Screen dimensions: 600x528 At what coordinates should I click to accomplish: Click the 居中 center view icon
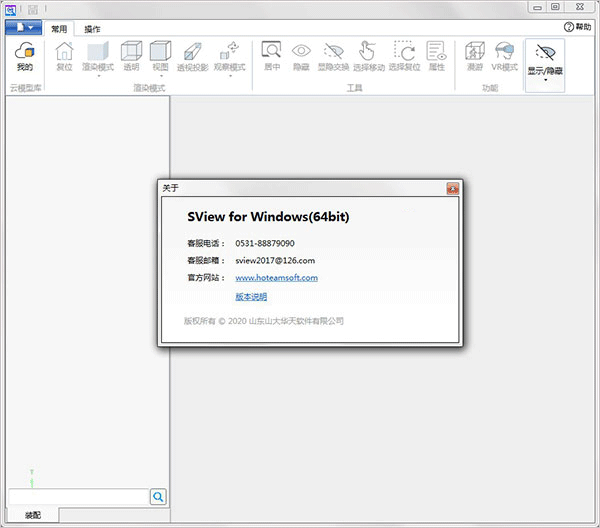pyautogui.click(x=271, y=56)
